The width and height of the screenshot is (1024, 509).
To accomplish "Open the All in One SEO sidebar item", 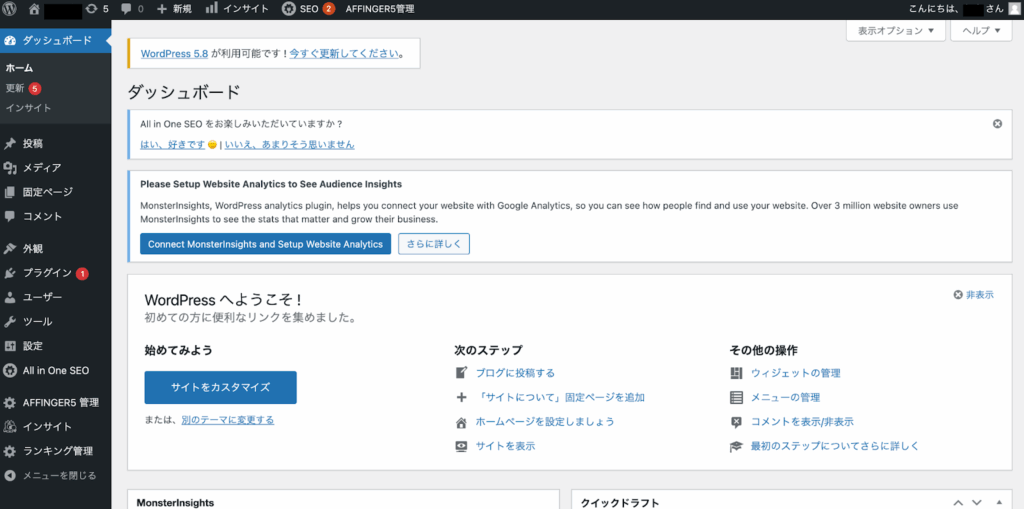I will click(x=55, y=370).
